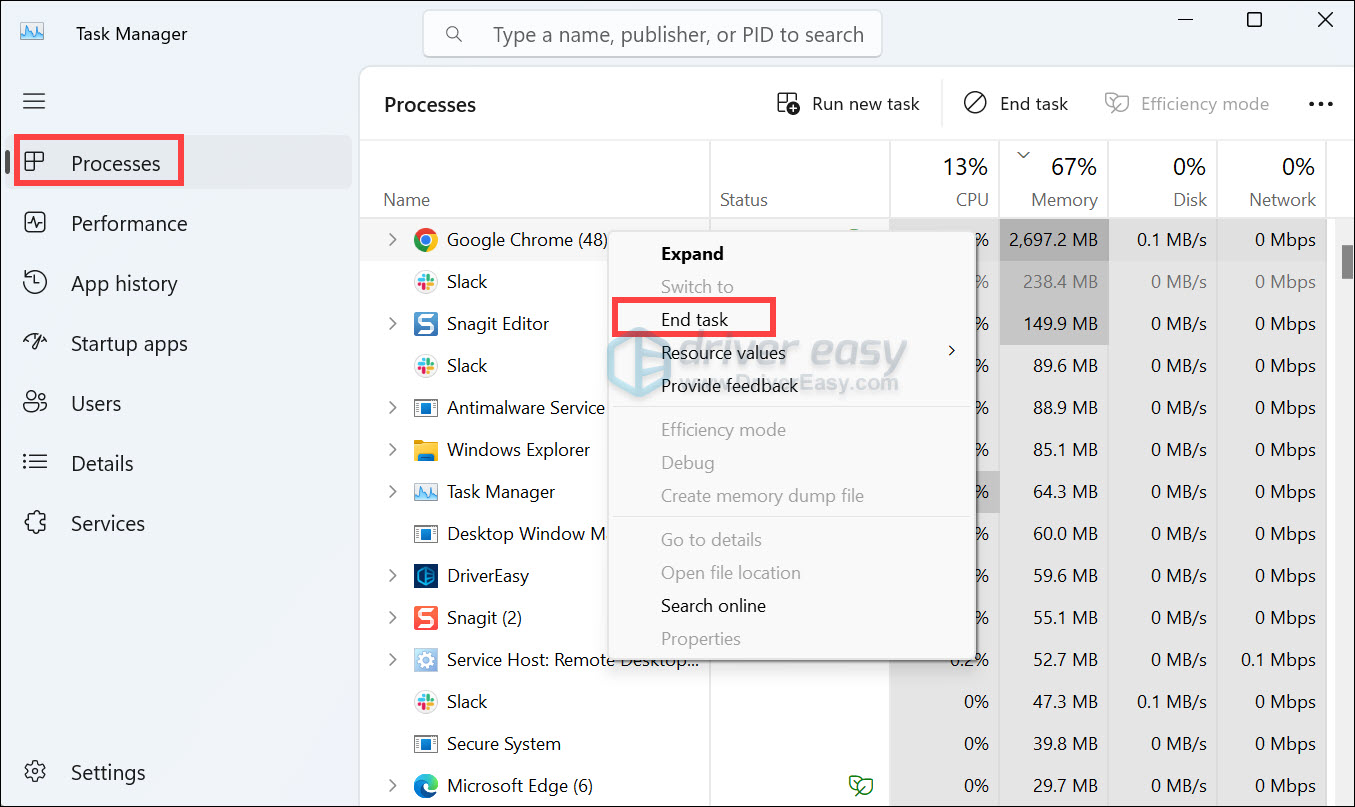Screen dimensions: 1355x807
Task: Click the Task Manager process row icon
Action: [426, 492]
